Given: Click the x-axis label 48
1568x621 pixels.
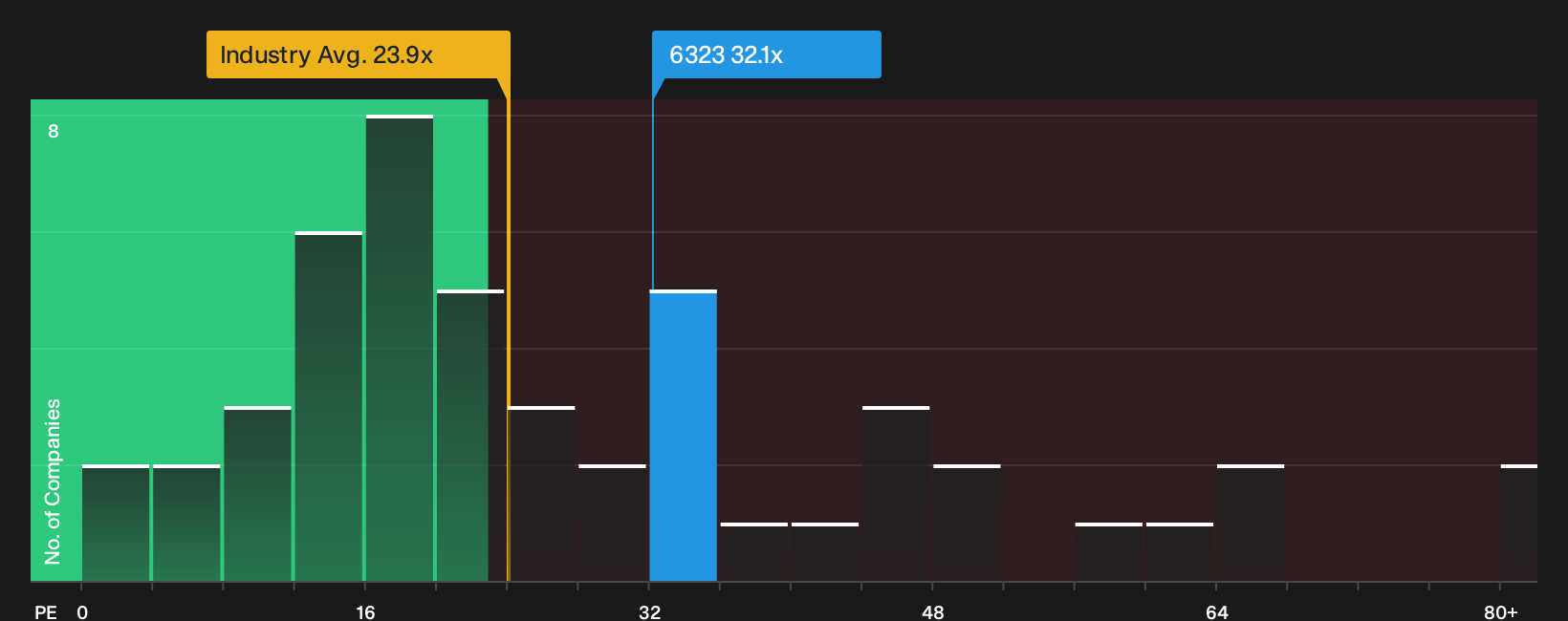Looking at the screenshot, I should pyautogui.click(x=933, y=612).
